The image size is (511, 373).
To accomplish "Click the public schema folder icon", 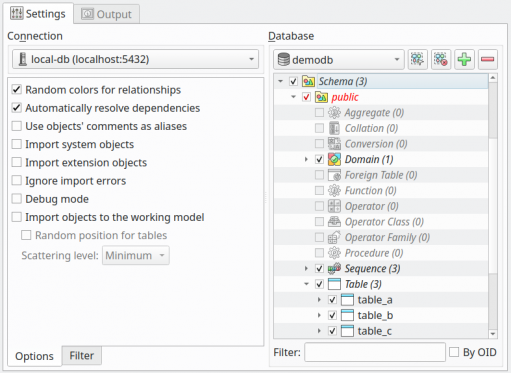I will point(321,97).
